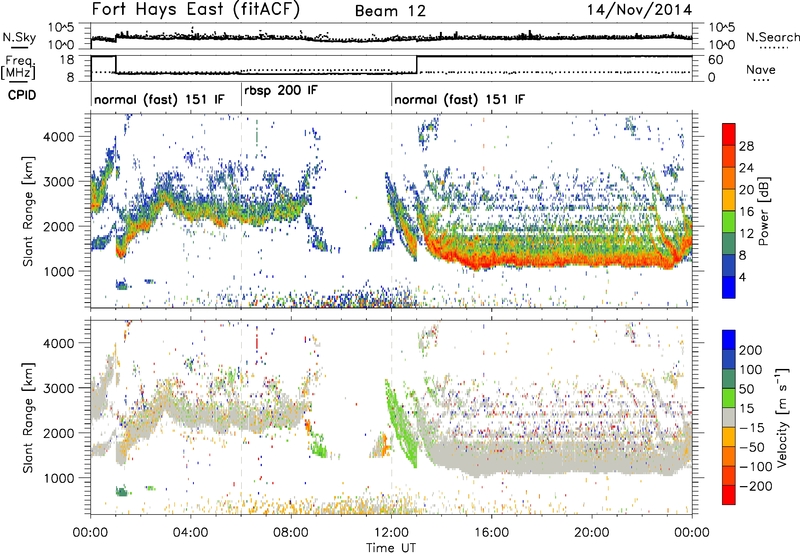Click the 'CPID' label
Viewport: 800px width, 554px height.
coord(22,95)
